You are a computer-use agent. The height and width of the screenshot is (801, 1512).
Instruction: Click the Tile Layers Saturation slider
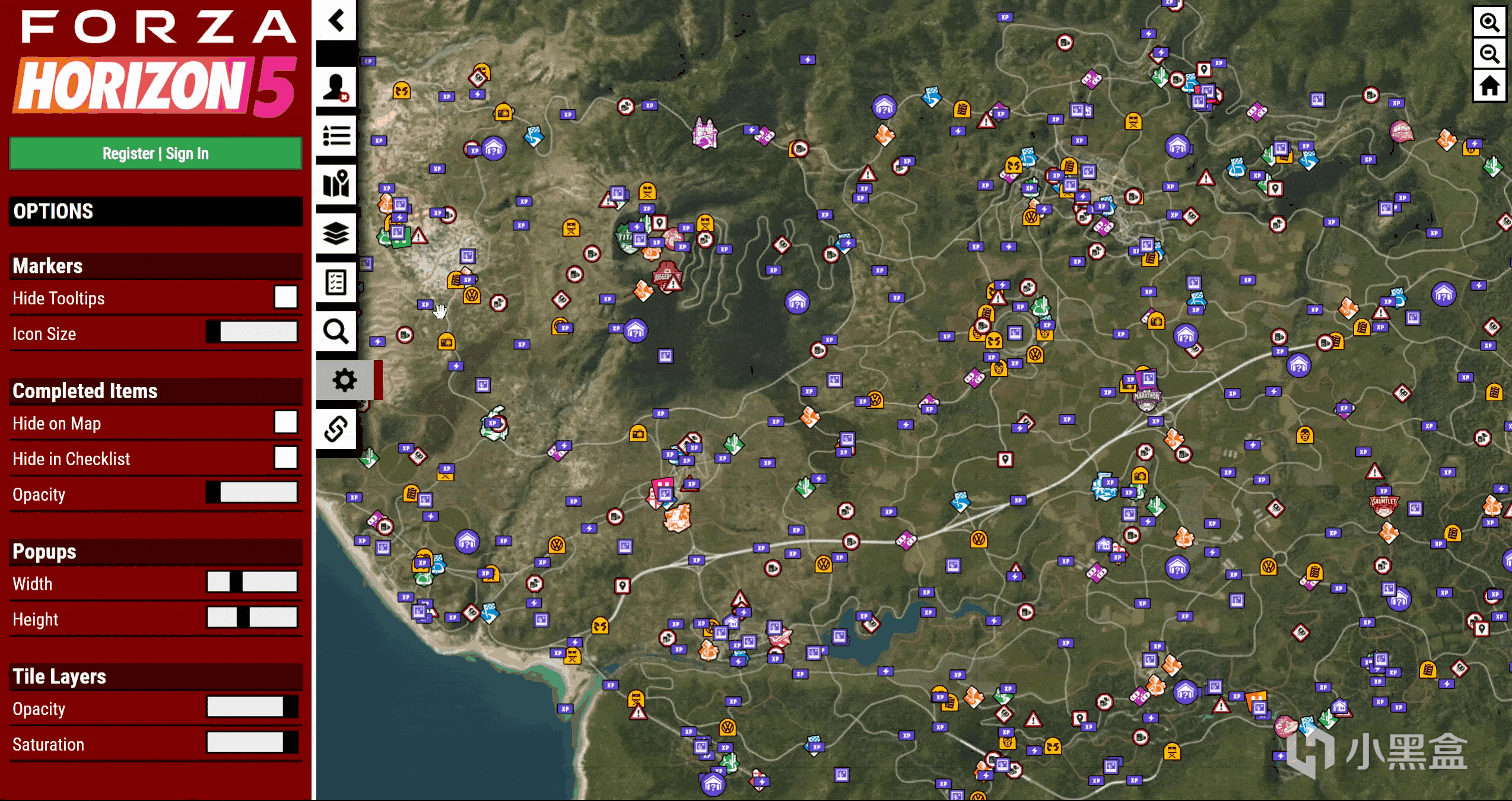pyautogui.click(x=252, y=743)
